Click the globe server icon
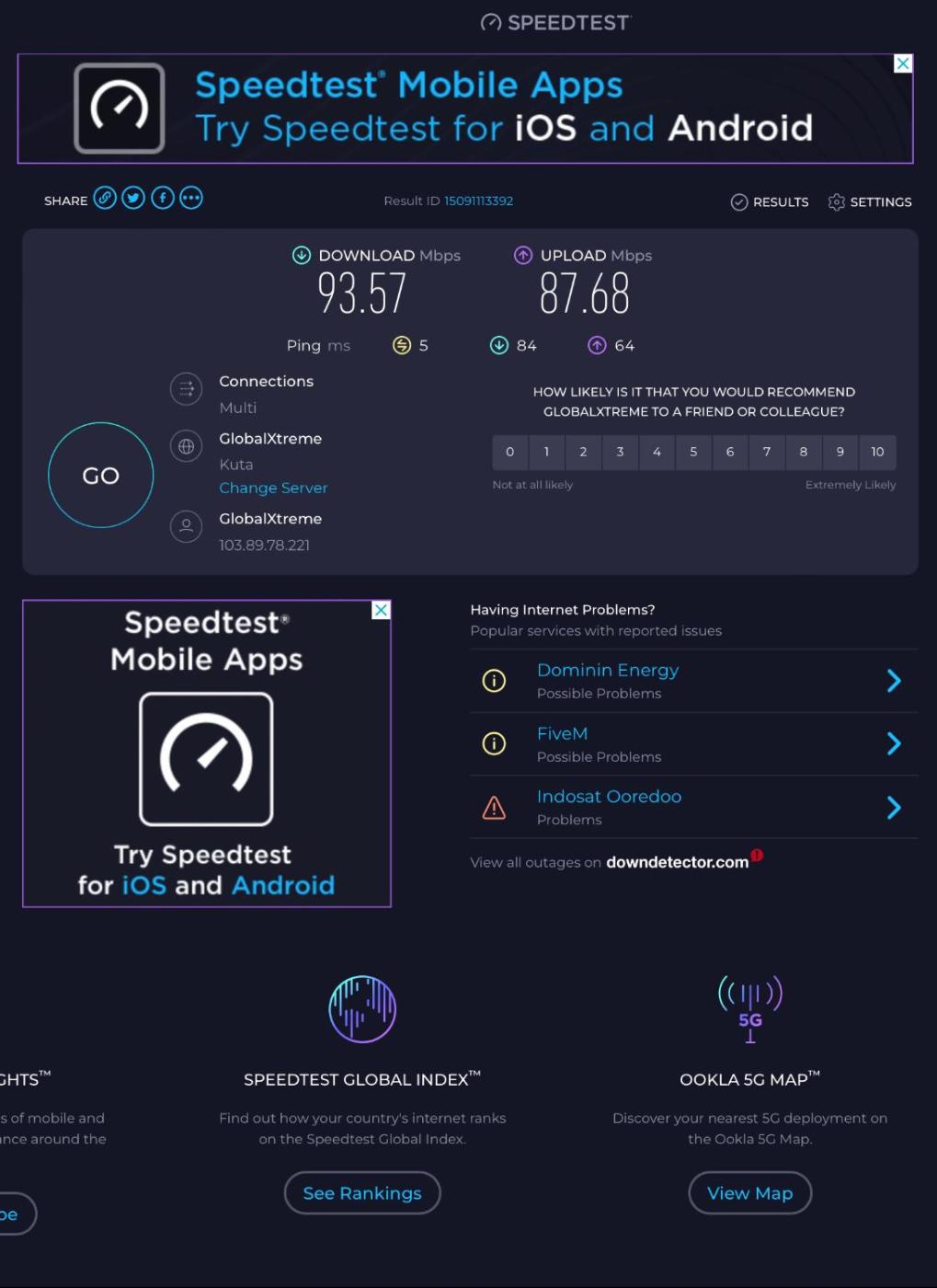This screenshot has height=1288, width=937. (x=186, y=447)
